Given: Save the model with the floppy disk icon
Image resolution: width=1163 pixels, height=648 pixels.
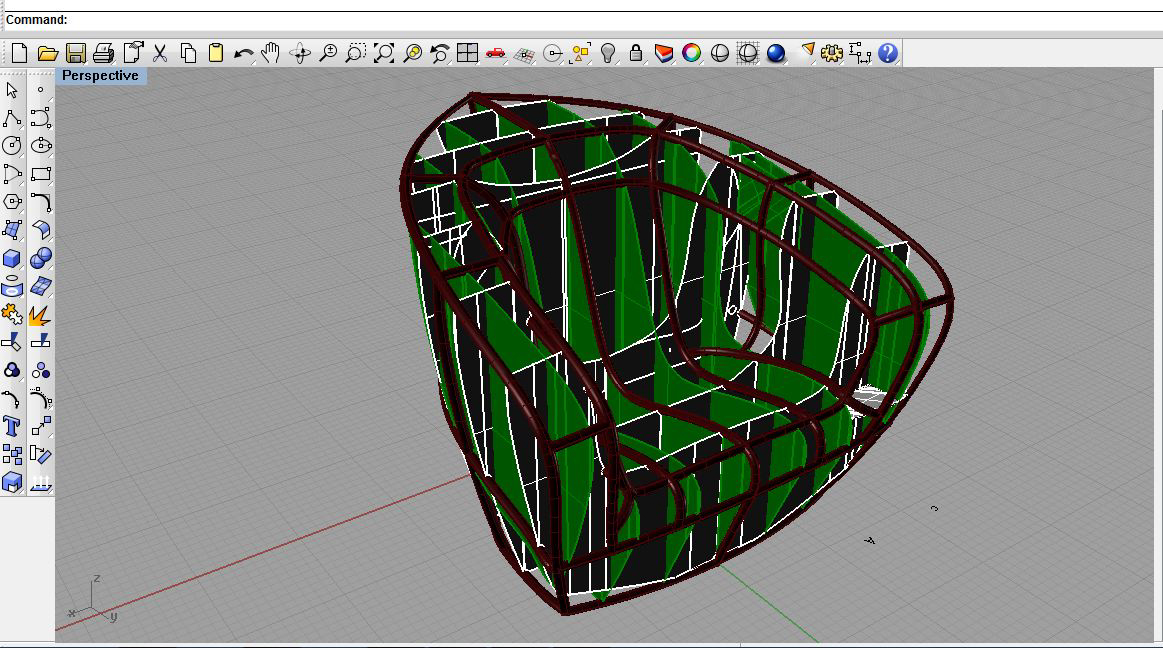Looking at the screenshot, I should pos(76,53).
